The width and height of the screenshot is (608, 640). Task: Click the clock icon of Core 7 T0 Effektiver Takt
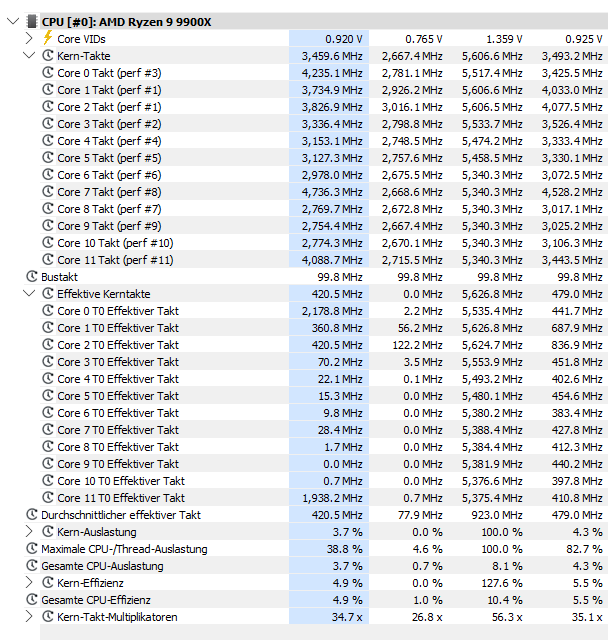[x=48, y=430]
